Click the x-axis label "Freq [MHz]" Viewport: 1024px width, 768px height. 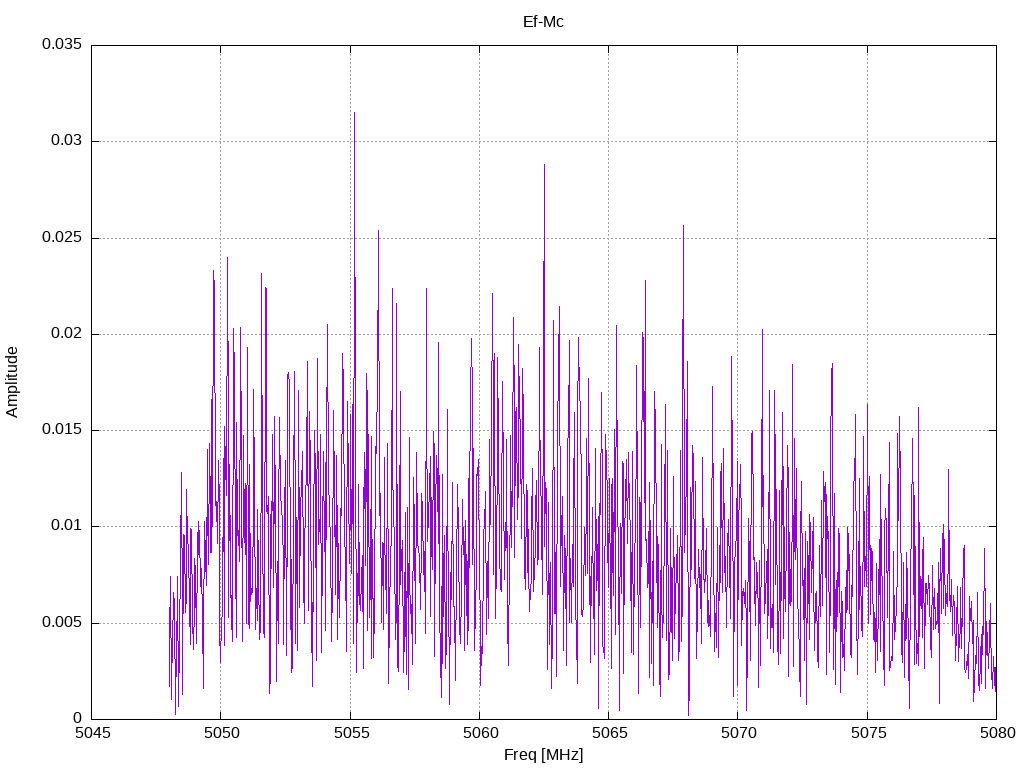point(543,754)
